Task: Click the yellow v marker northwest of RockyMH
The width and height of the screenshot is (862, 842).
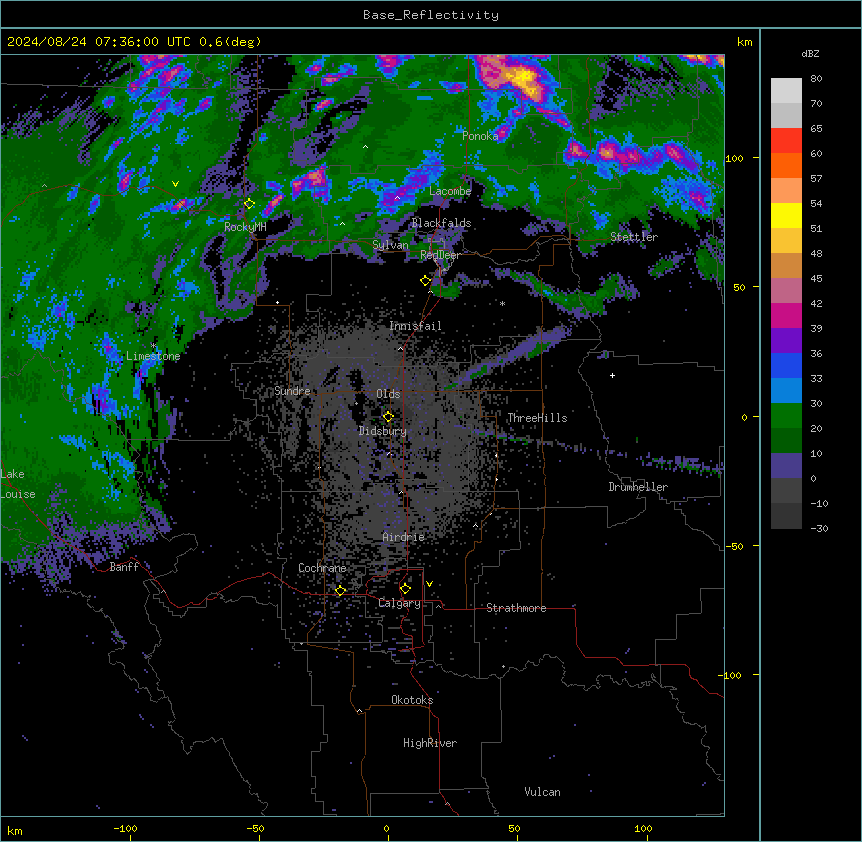Action: (x=175, y=184)
